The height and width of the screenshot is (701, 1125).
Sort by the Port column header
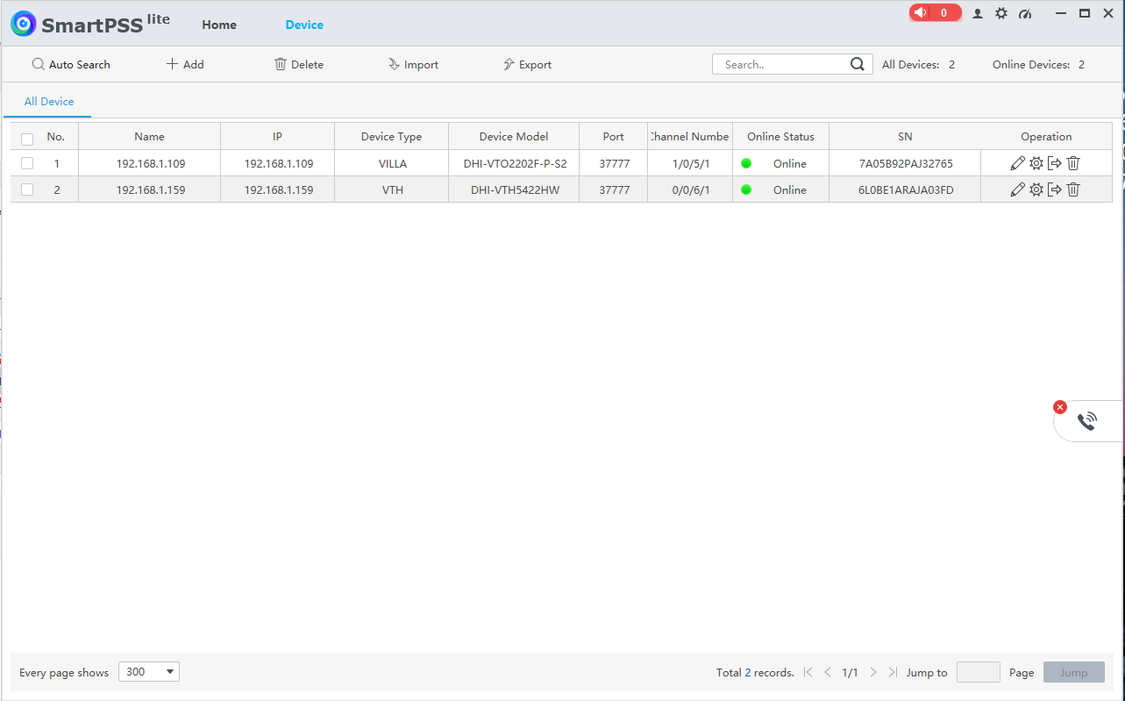(x=613, y=136)
